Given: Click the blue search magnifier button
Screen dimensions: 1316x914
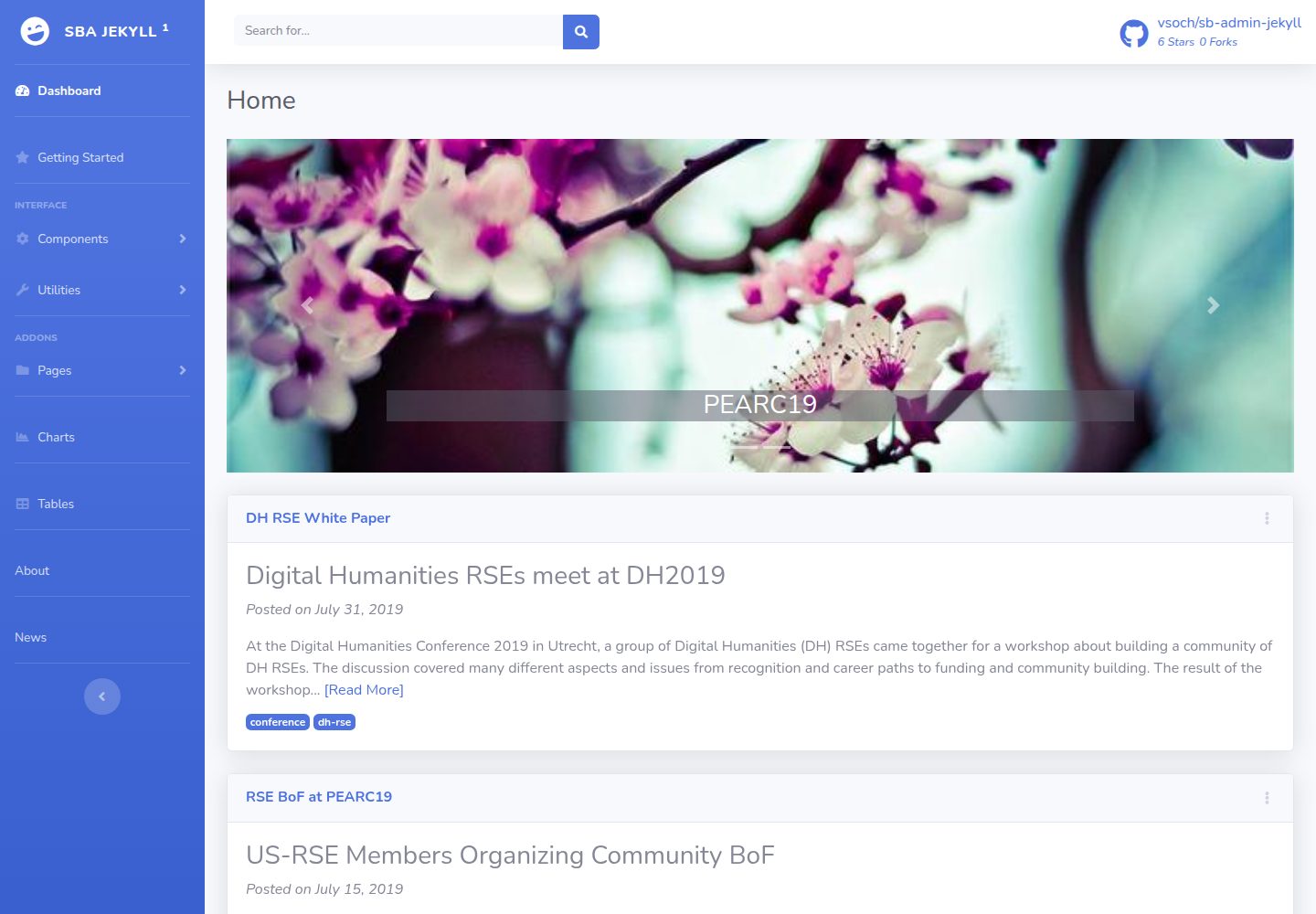Looking at the screenshot, I should point(581,31).
